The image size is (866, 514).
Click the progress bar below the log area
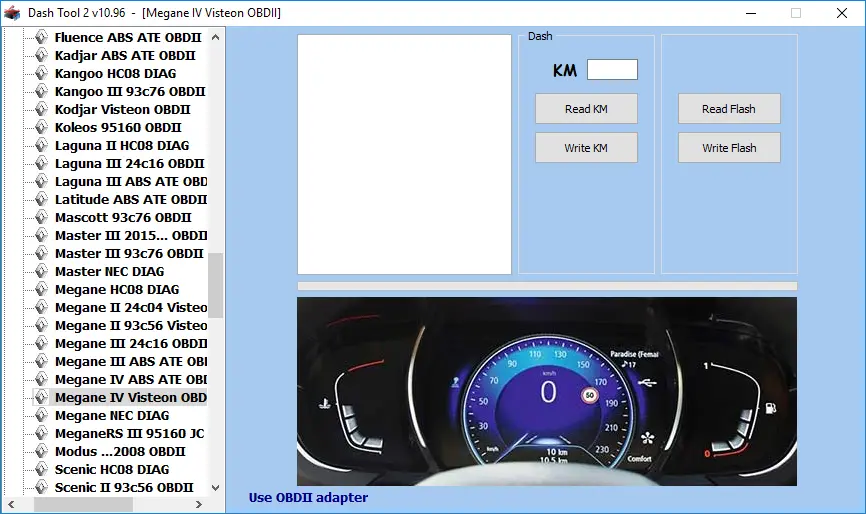[547, 286]
